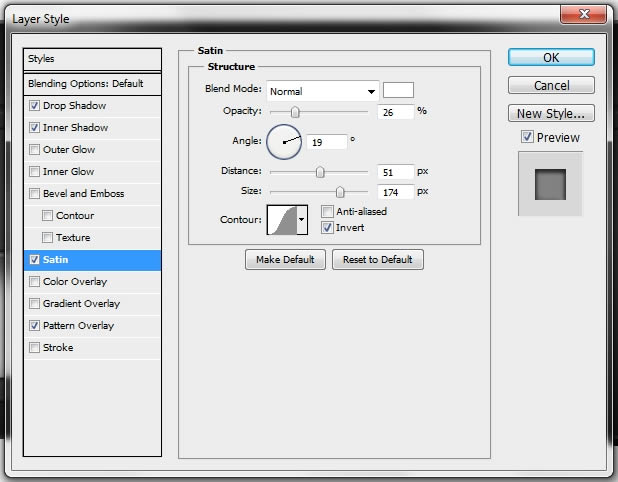Open the Blend Mode dropdown
Viewport: 618px width, 482px height.
[x=322, y=91]
